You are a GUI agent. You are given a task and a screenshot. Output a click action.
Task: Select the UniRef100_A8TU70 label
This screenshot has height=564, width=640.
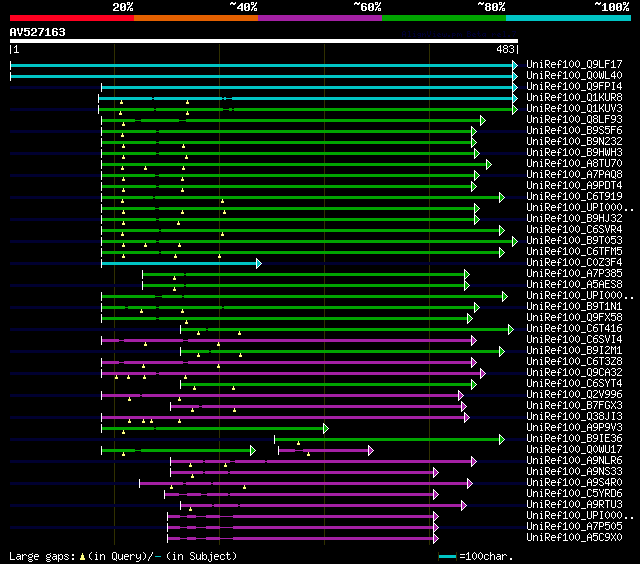574,164
